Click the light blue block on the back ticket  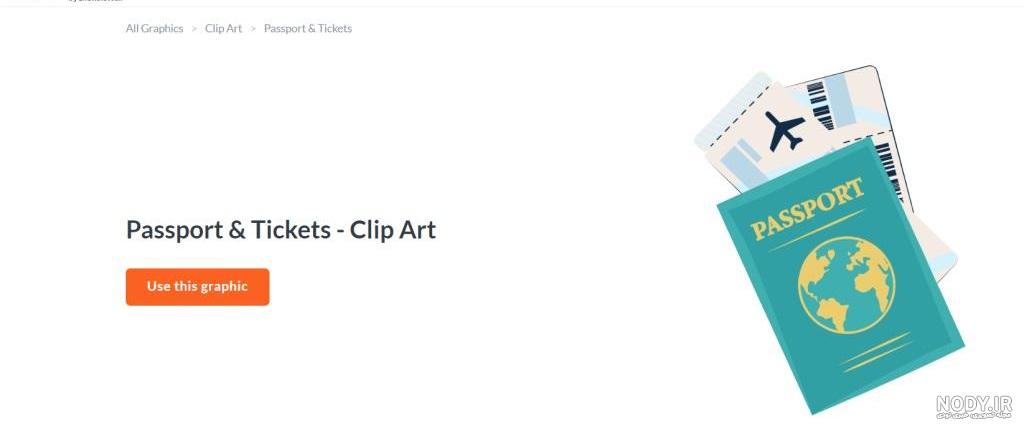tap(840, 100)
